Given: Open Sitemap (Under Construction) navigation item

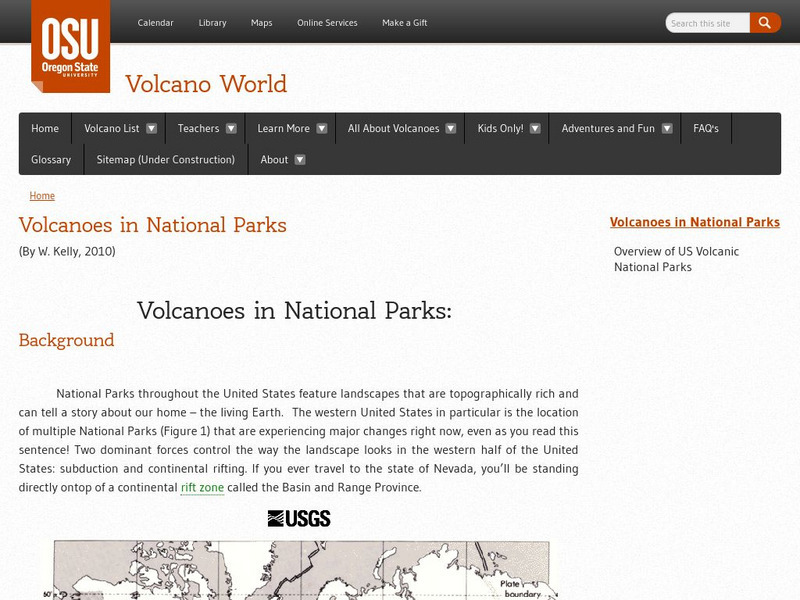Looking at the screenshot, I should click(x=167, y=159).
